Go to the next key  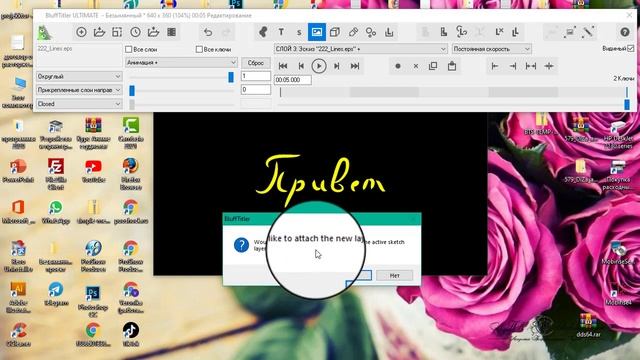(337, 66)
